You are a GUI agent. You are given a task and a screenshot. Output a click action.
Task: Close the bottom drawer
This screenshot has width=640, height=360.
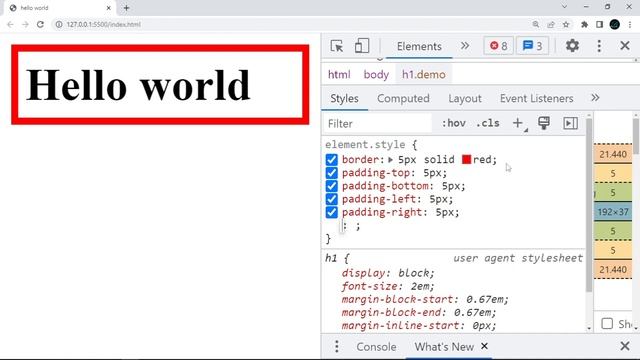[x=625, y=346]
